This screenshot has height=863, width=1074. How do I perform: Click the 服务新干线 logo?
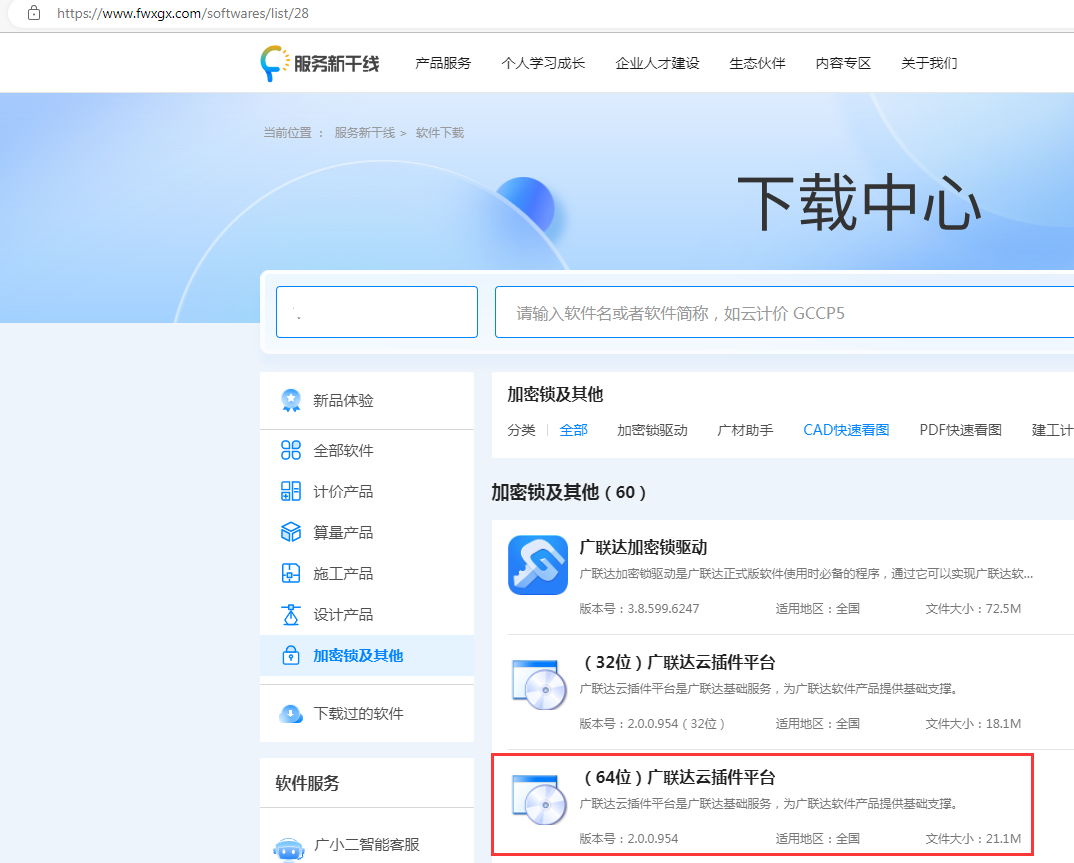click(x=320, y=64)
